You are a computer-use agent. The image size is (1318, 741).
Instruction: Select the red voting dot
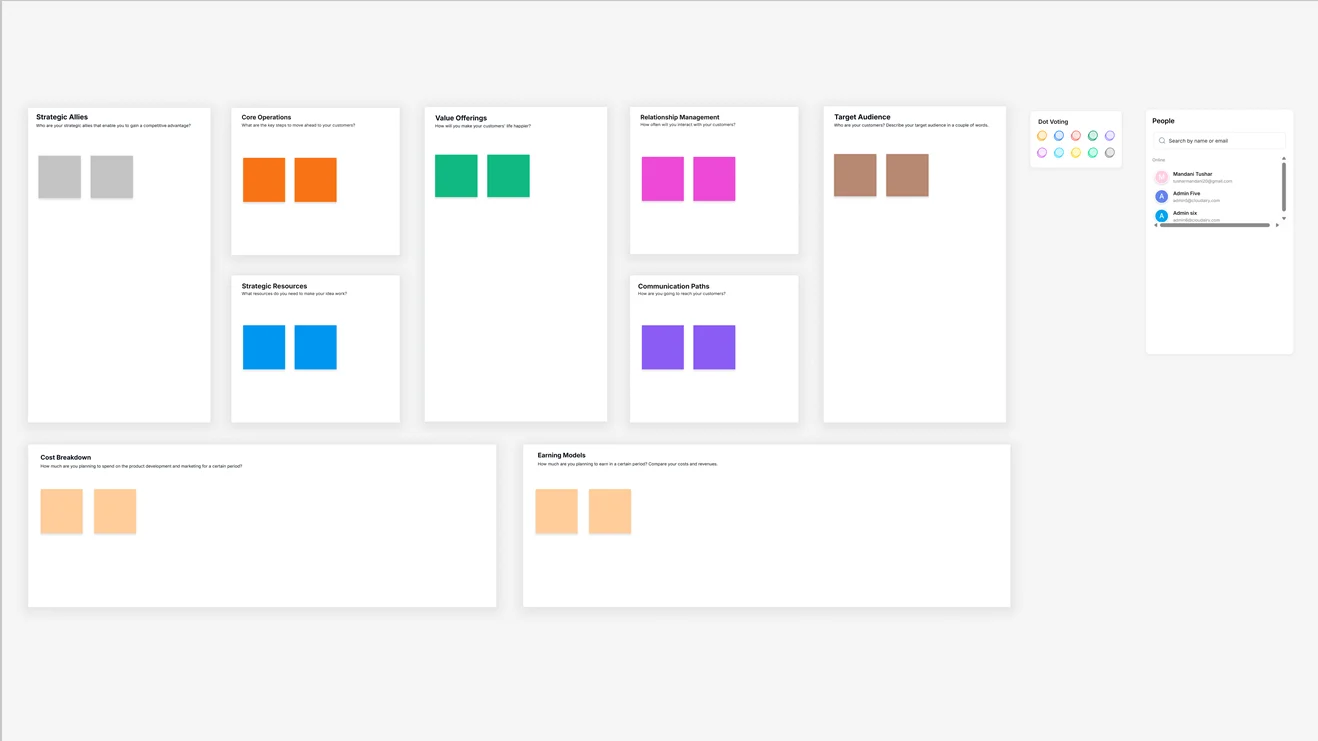point(1076,135)
